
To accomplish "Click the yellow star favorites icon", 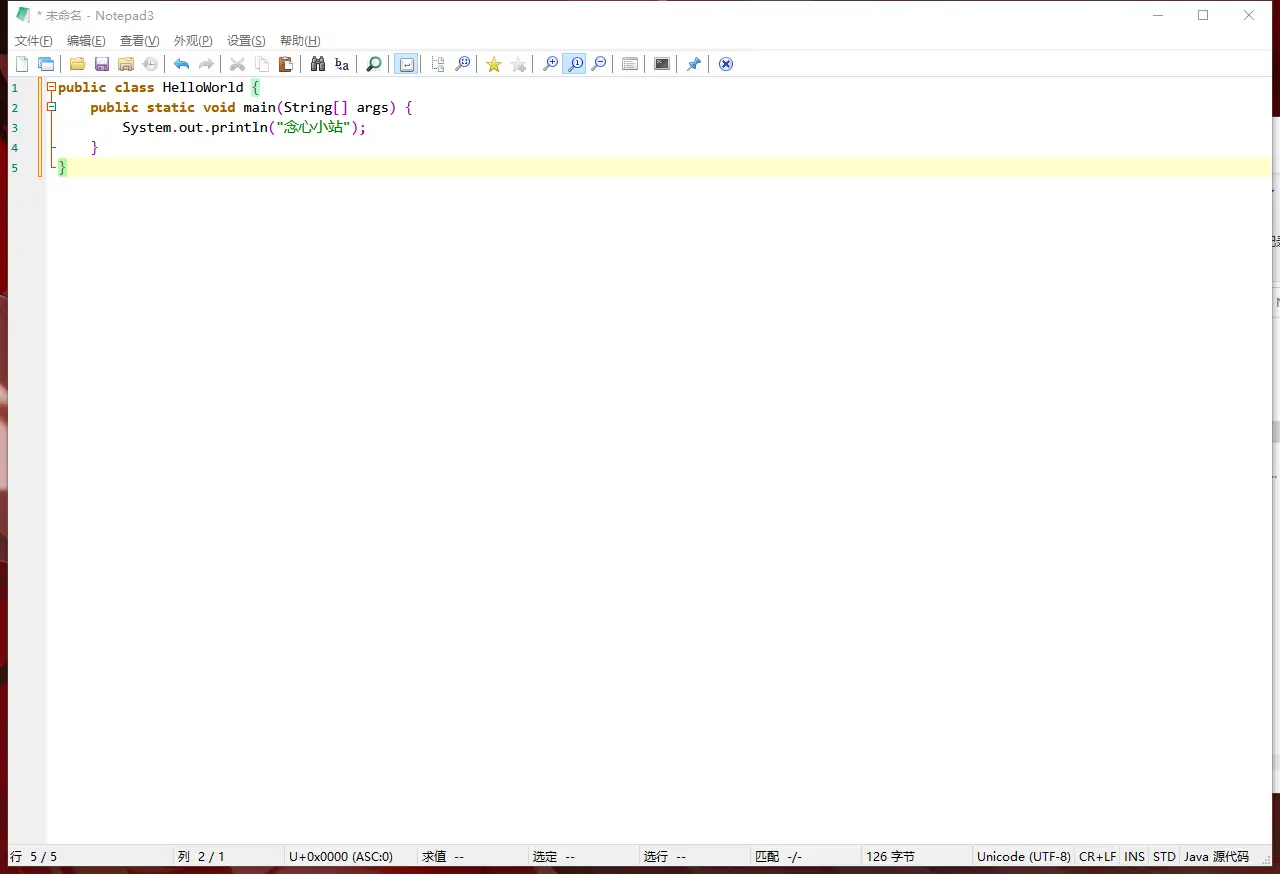I will 493,64.
